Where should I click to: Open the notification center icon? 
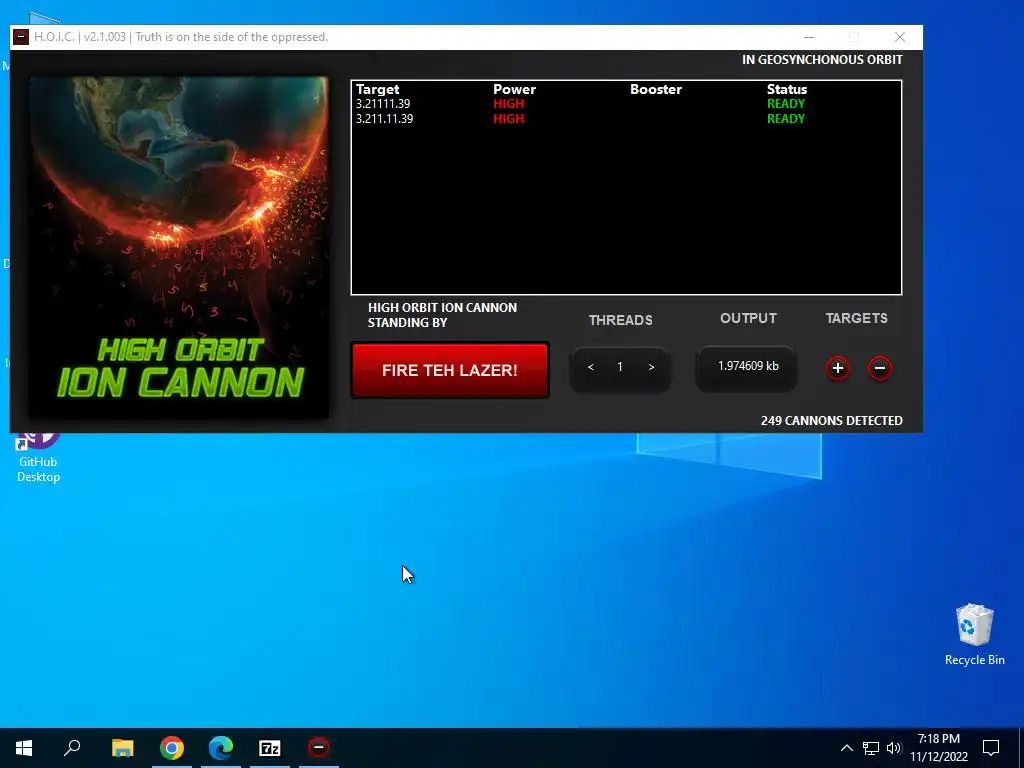[991, 748]
